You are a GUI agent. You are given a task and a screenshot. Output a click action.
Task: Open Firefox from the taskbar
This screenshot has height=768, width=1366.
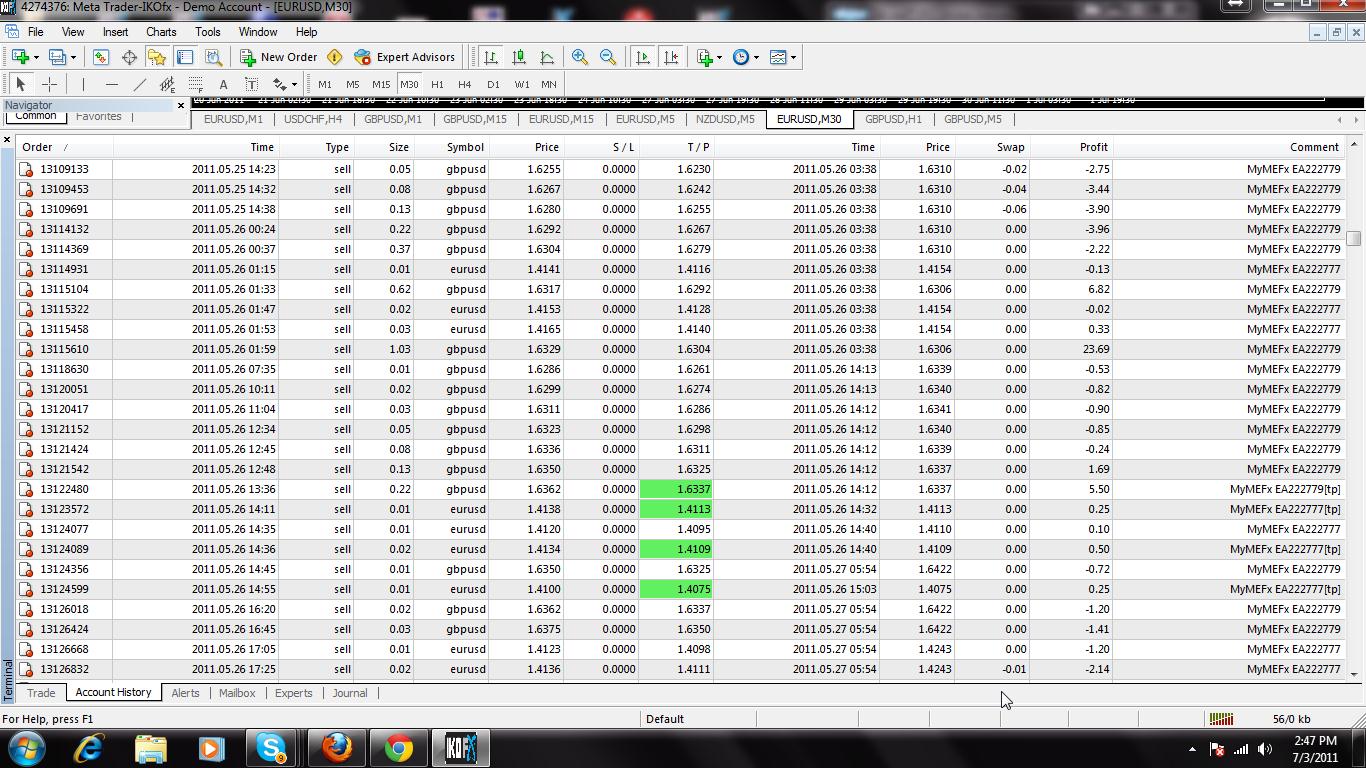click(337, 748)
